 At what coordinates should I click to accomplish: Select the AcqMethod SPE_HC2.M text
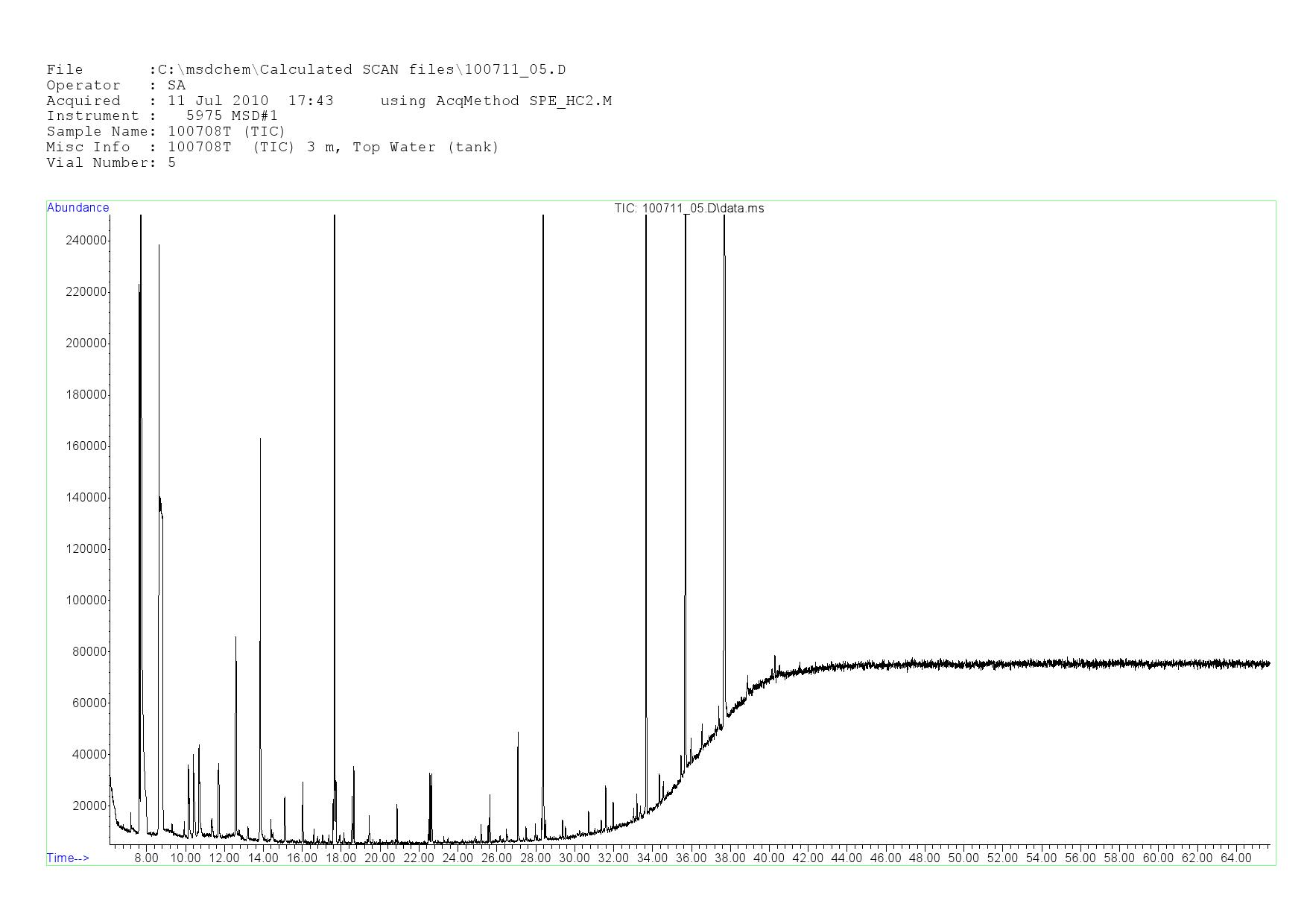pos(496,101)
